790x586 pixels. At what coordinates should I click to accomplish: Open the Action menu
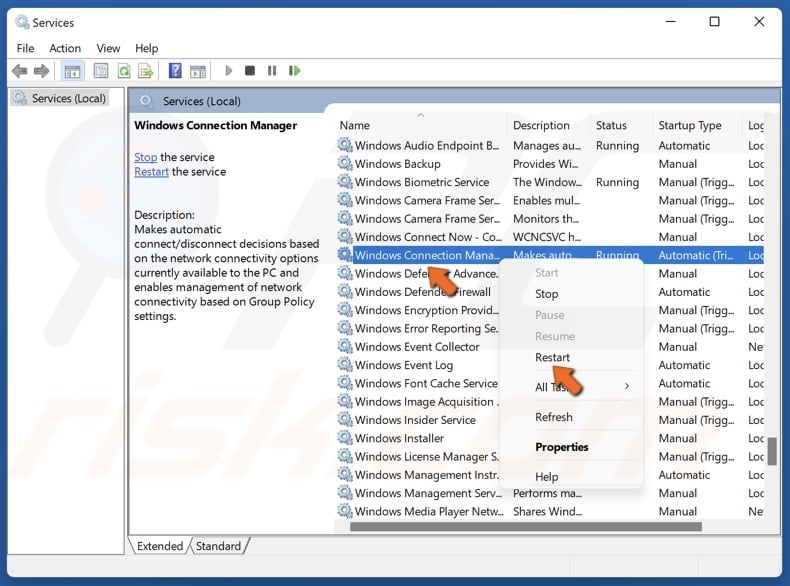pyautogui.click(x=65, y=48)
